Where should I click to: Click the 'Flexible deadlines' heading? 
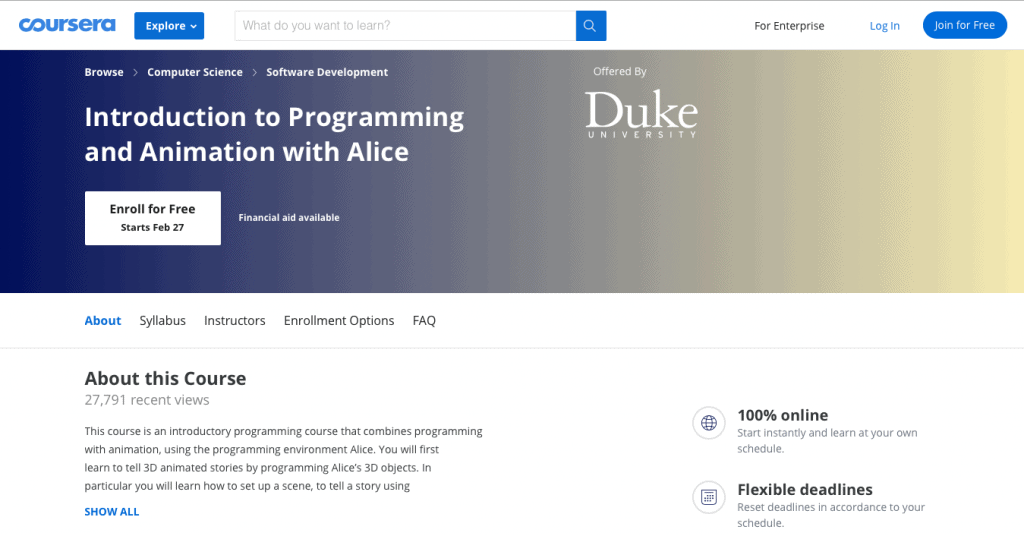[805, 490]
